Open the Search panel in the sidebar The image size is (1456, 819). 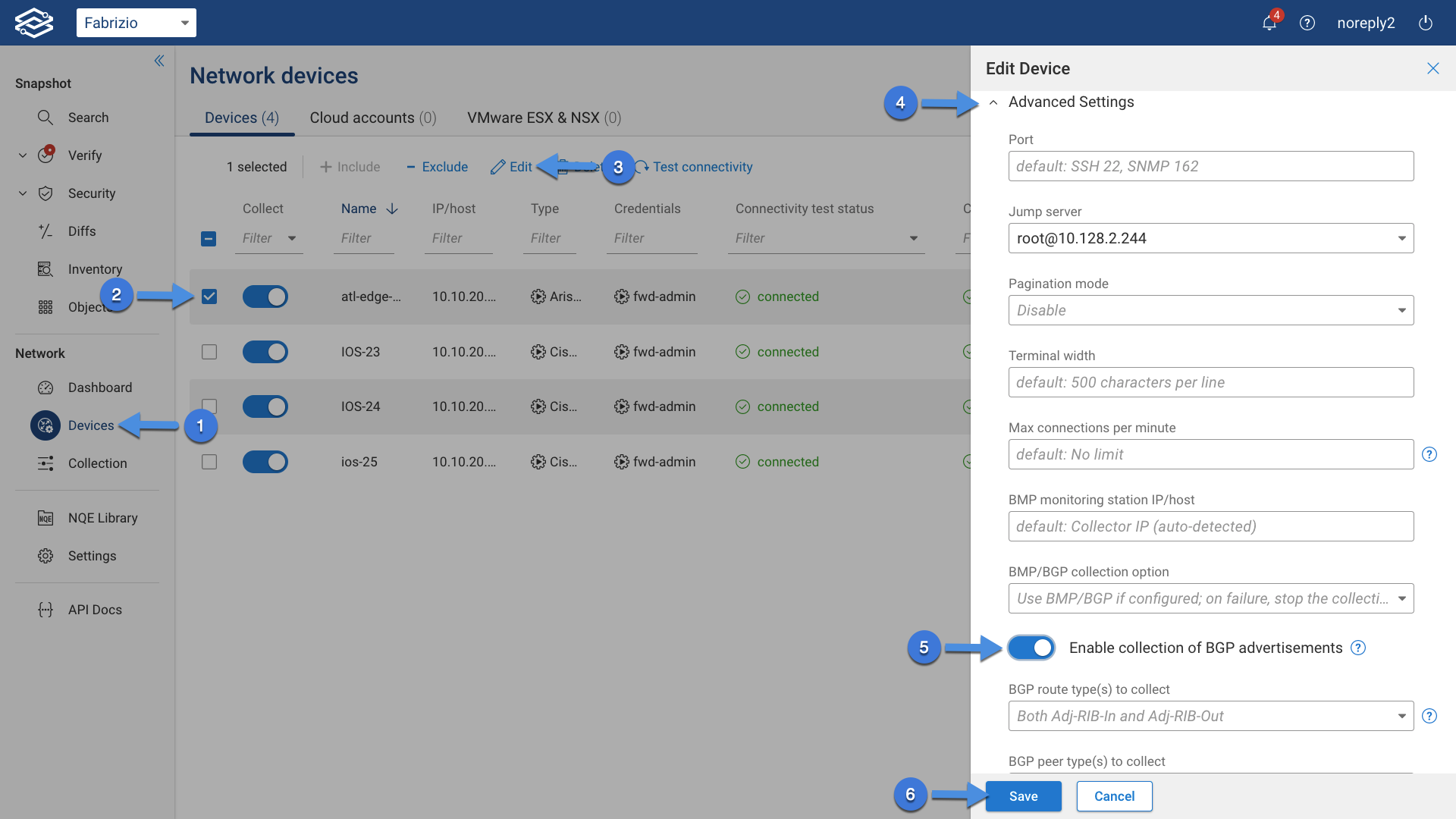pos(45,118)
